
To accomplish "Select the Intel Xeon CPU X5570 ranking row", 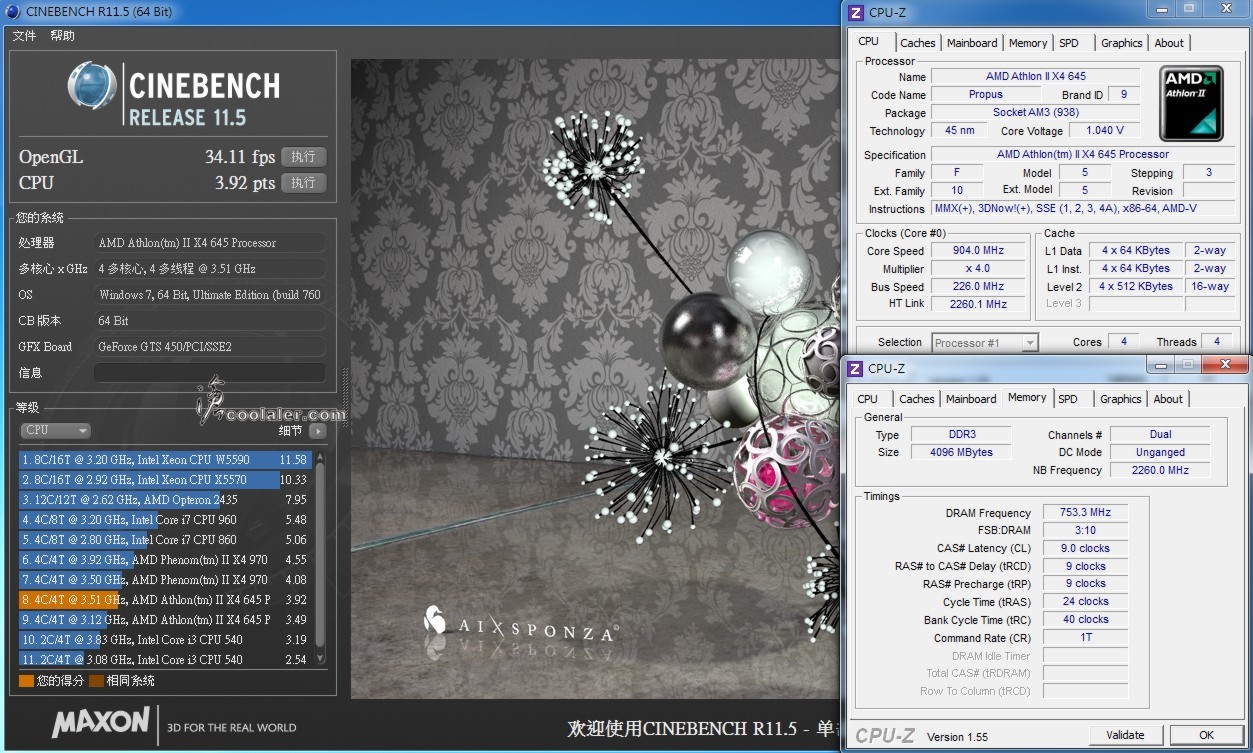I will point(165,480).
